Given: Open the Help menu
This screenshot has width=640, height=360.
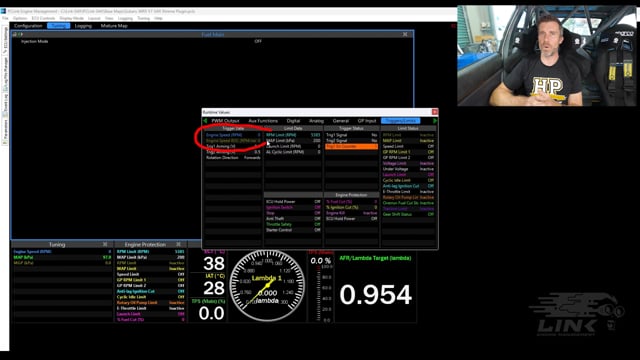Looking at the screenshot, I should coord(158,18).
